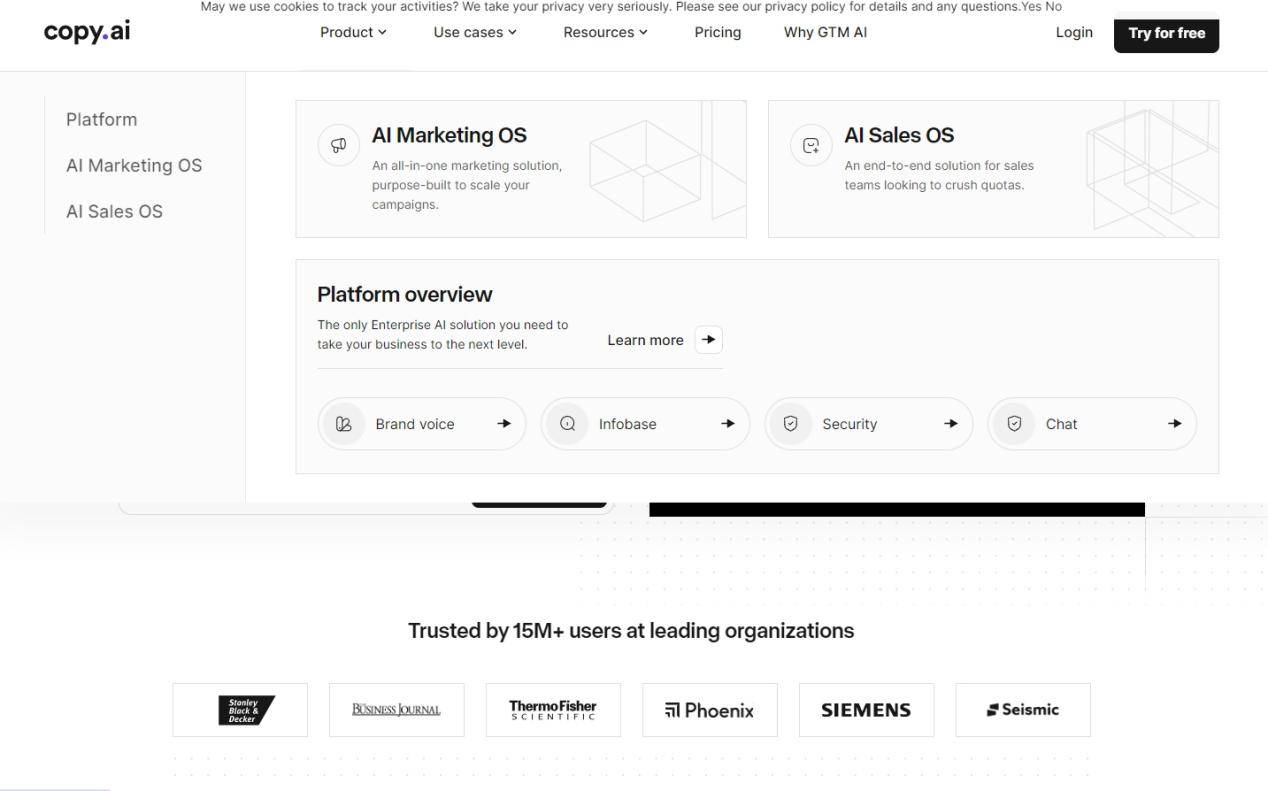The height and width of the screenshot is (791, 1268).
Task: Click the Brand voice arrow
Action: click(x=504, y=424)
